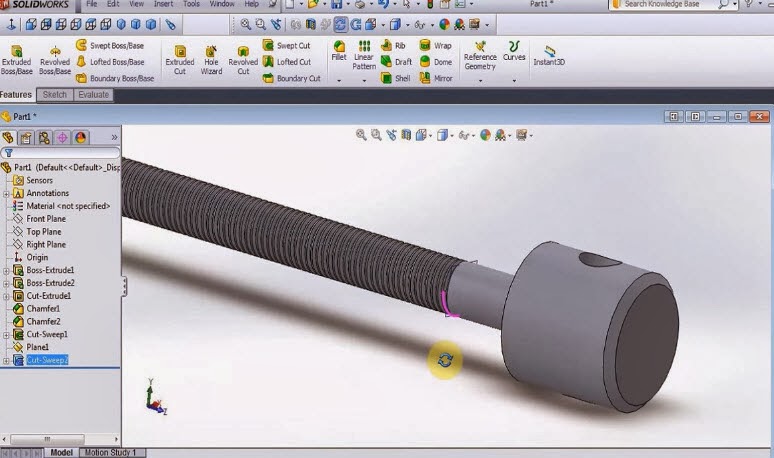Click Zoom to Area in viewport toolbar
Screen dimensions: 774x458
pyautogui.click(x=377, y=135)
